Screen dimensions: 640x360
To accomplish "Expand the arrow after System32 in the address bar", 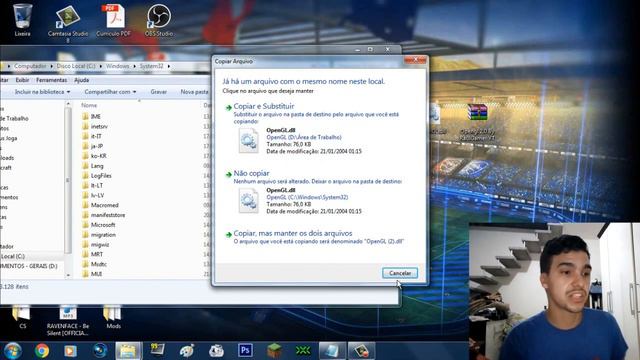I will [x=169, y=66].
